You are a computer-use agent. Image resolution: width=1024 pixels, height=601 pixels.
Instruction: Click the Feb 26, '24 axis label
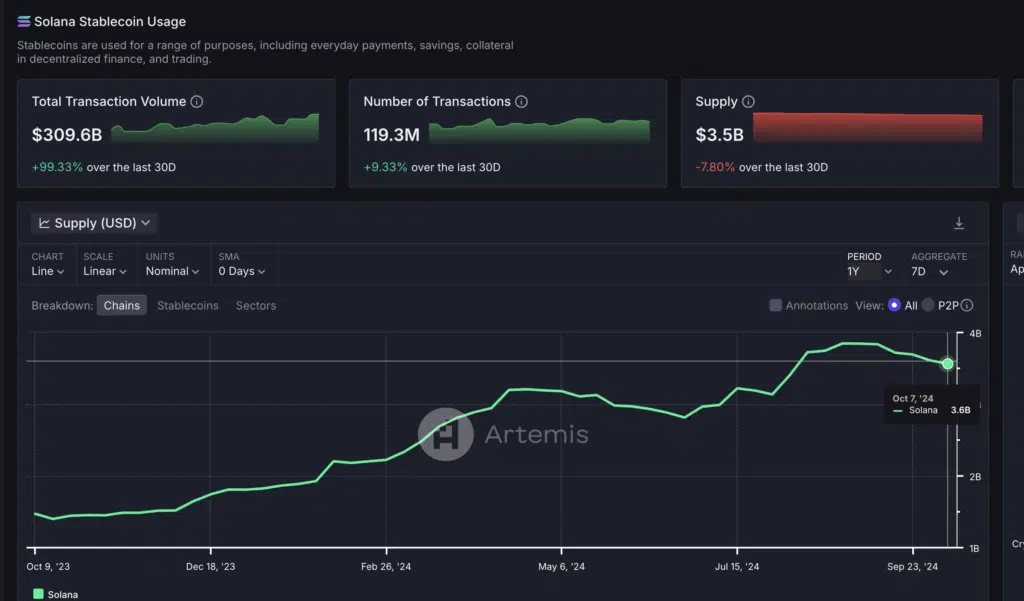click(x=386, y=566)
